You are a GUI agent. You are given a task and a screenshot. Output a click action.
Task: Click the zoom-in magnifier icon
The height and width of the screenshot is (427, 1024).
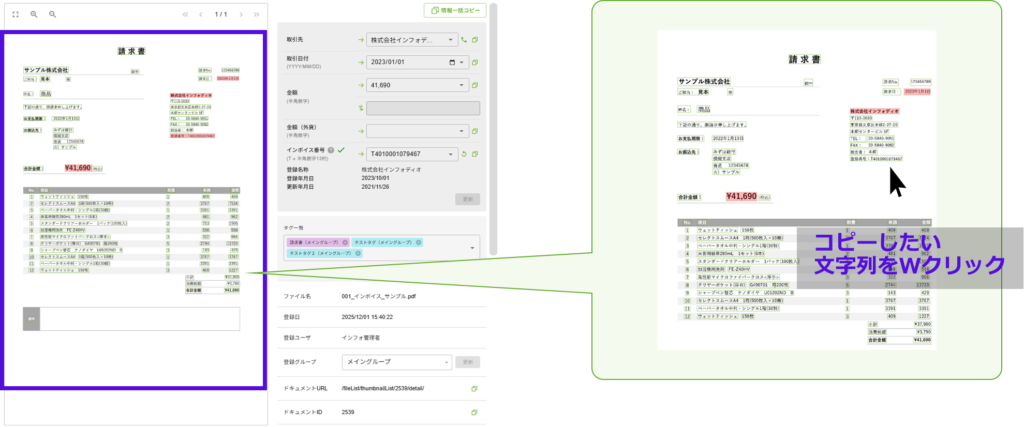pos(34,15)
